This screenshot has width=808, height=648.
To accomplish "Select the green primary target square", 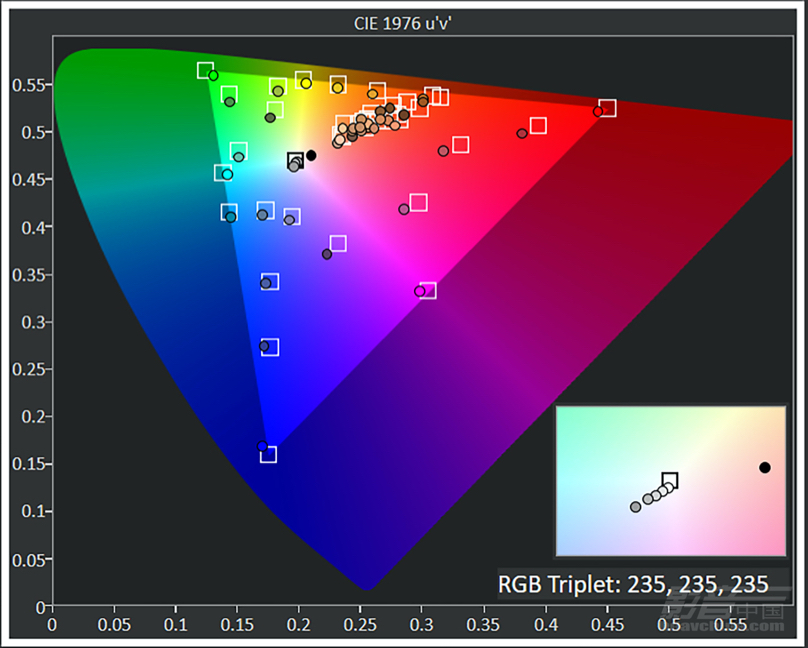I will 205,71.
